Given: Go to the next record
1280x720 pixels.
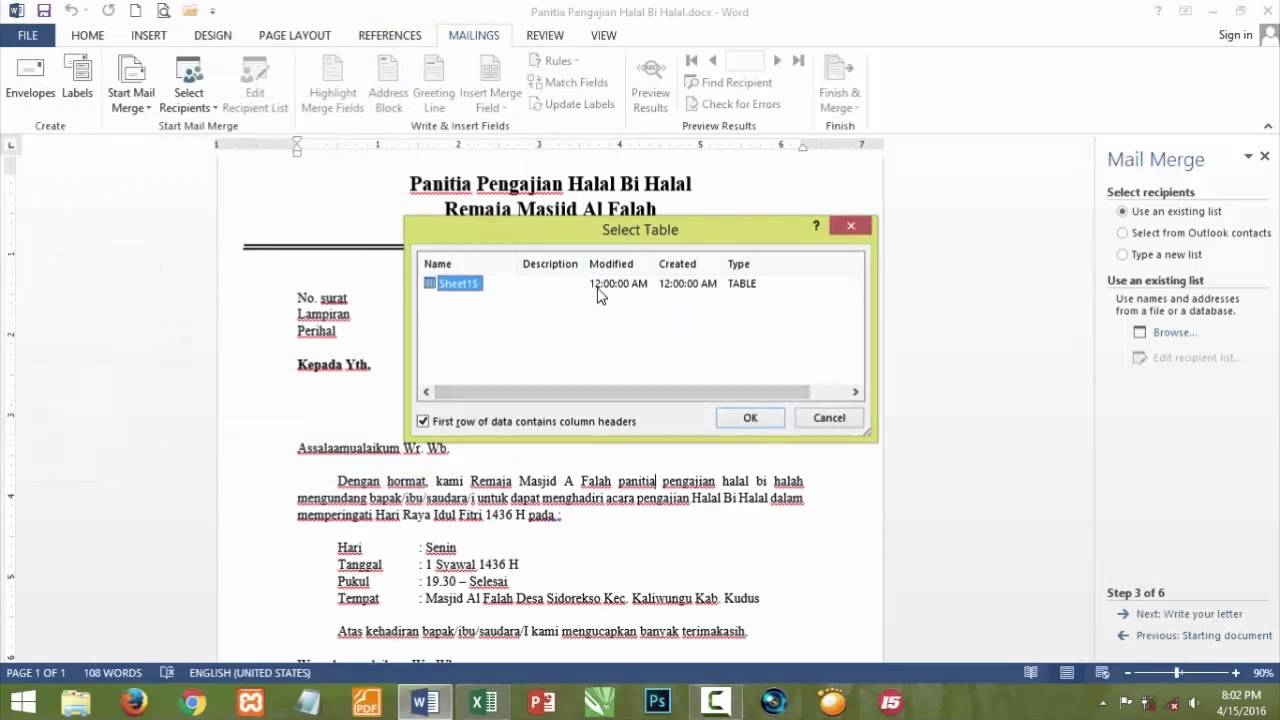Looking at the screenshot, I should click(777, 61).
